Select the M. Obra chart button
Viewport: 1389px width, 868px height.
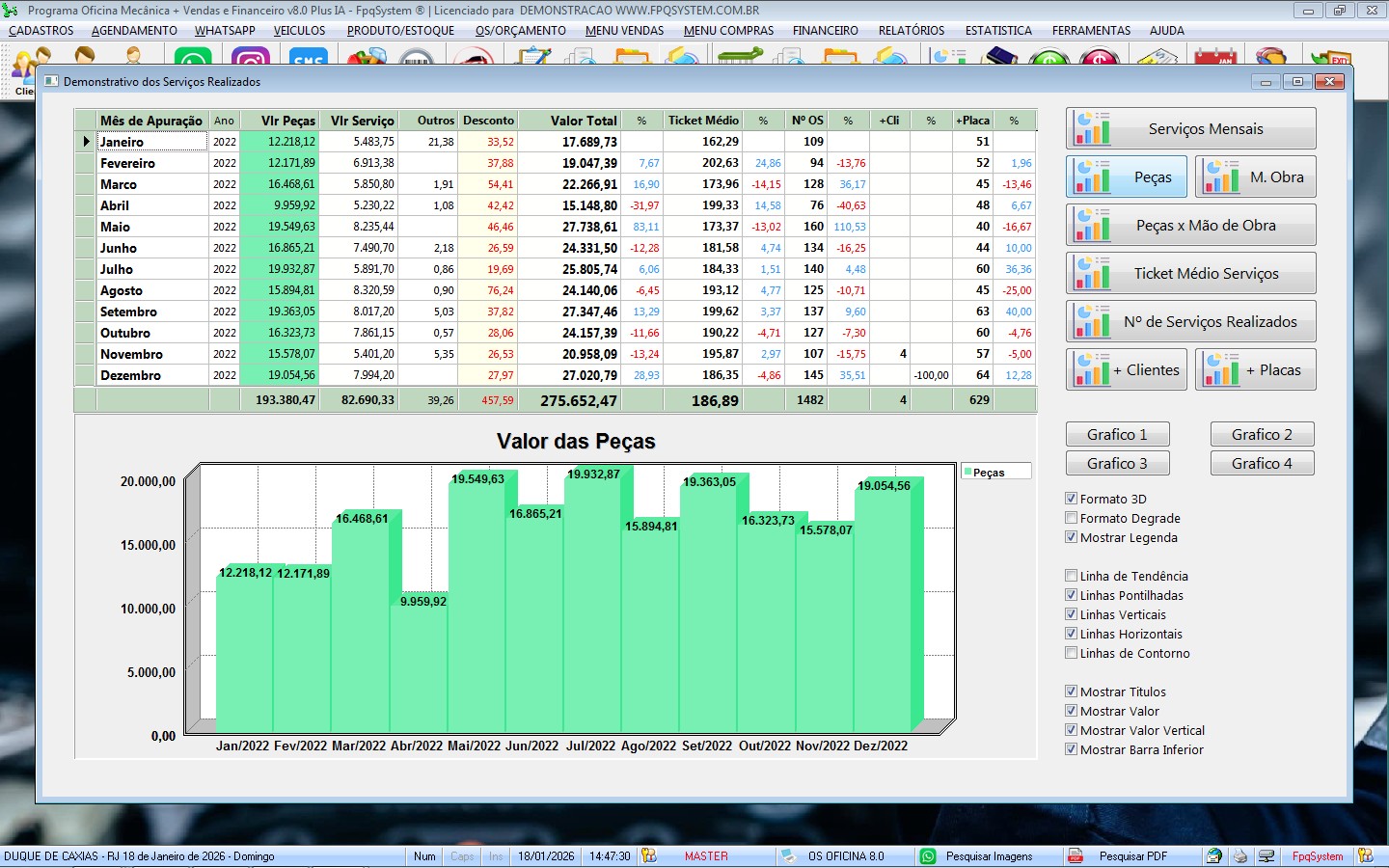point(1256,177)
